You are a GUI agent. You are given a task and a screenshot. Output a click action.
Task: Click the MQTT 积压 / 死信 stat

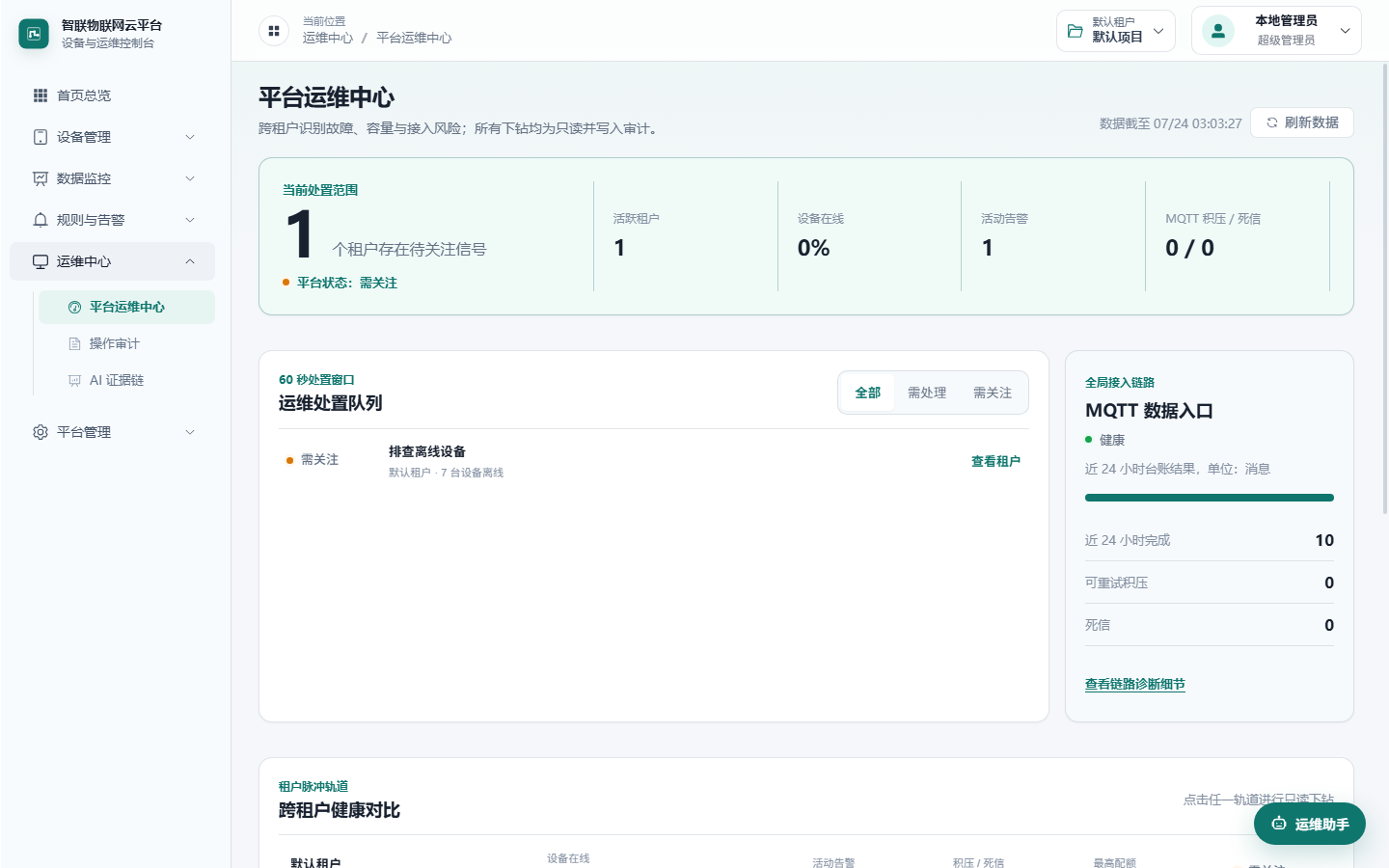pyautogui.click(x=1238, y=236)
